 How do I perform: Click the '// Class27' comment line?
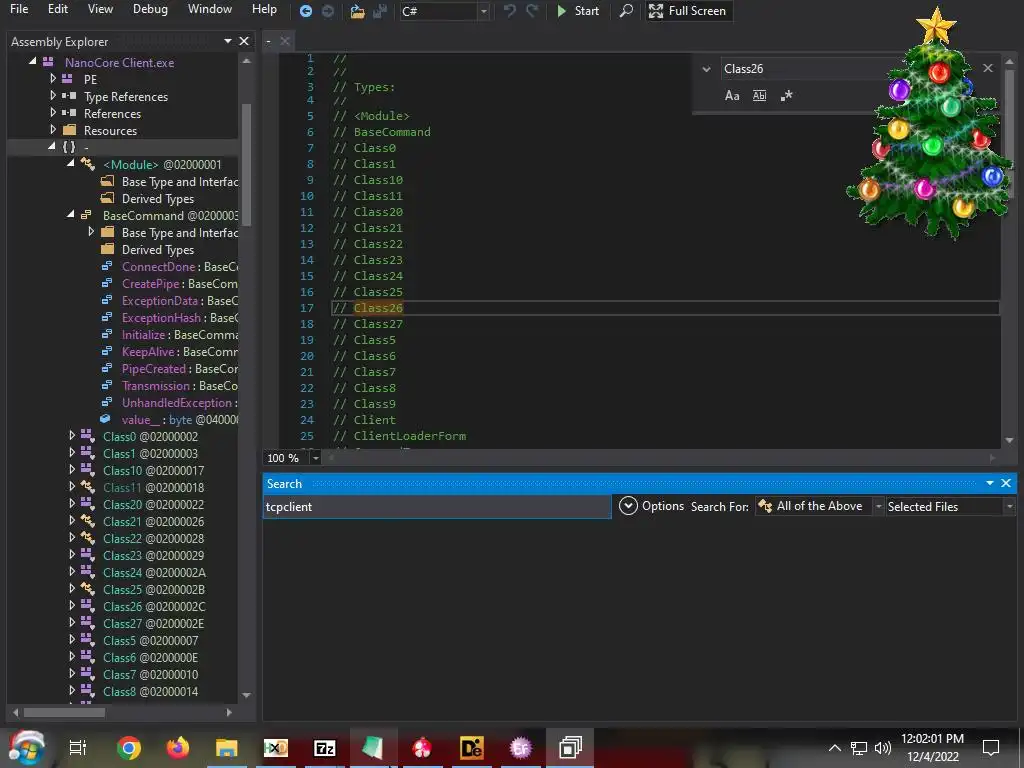[368, 324]
